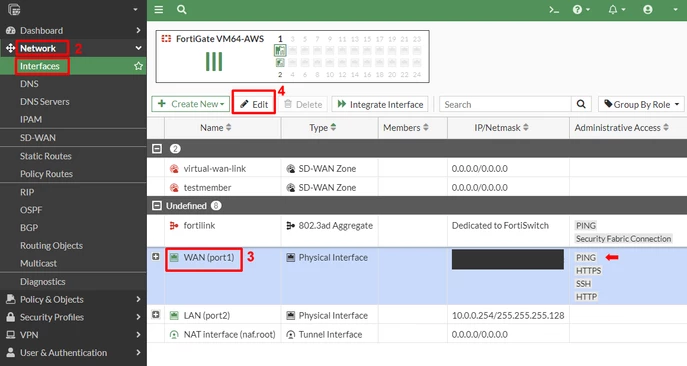Click the search magnifier button beside Search field
687x366 pixels.
click(581, 104)
